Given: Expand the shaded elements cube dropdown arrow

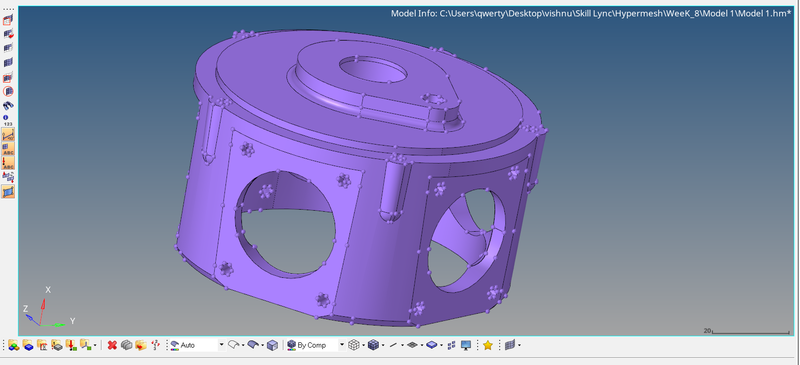Looking at the screenshot, I should coord(383,346).
